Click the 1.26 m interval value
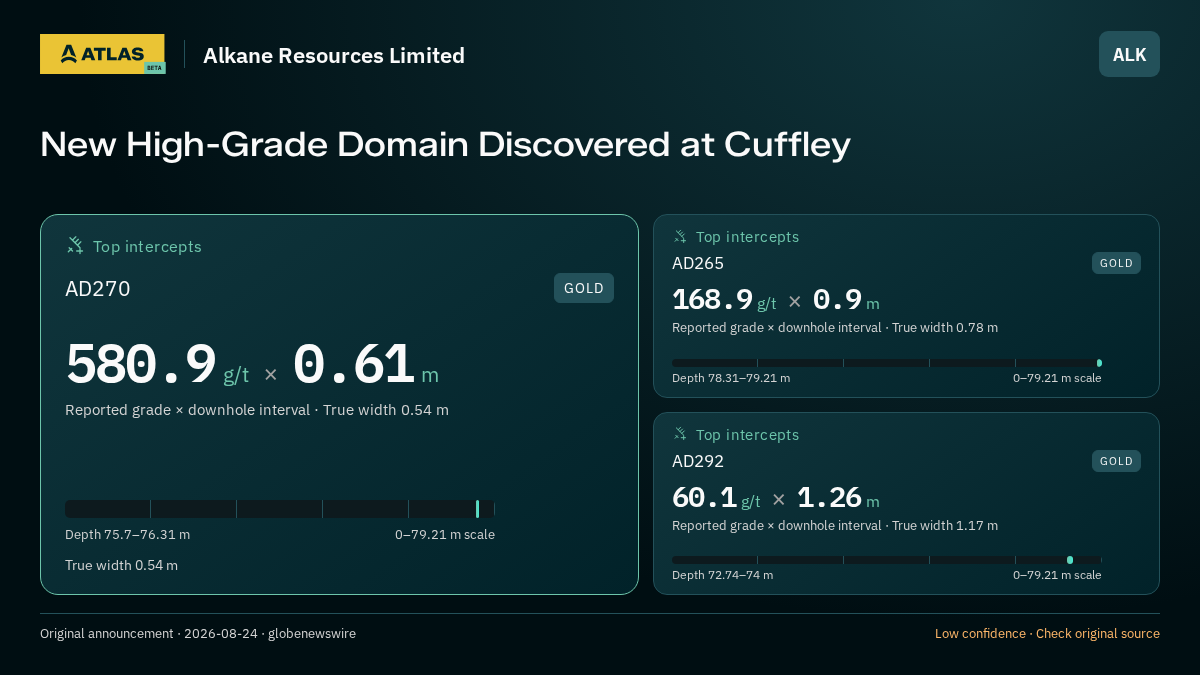 pyautogui.click(x=838, y=497)
